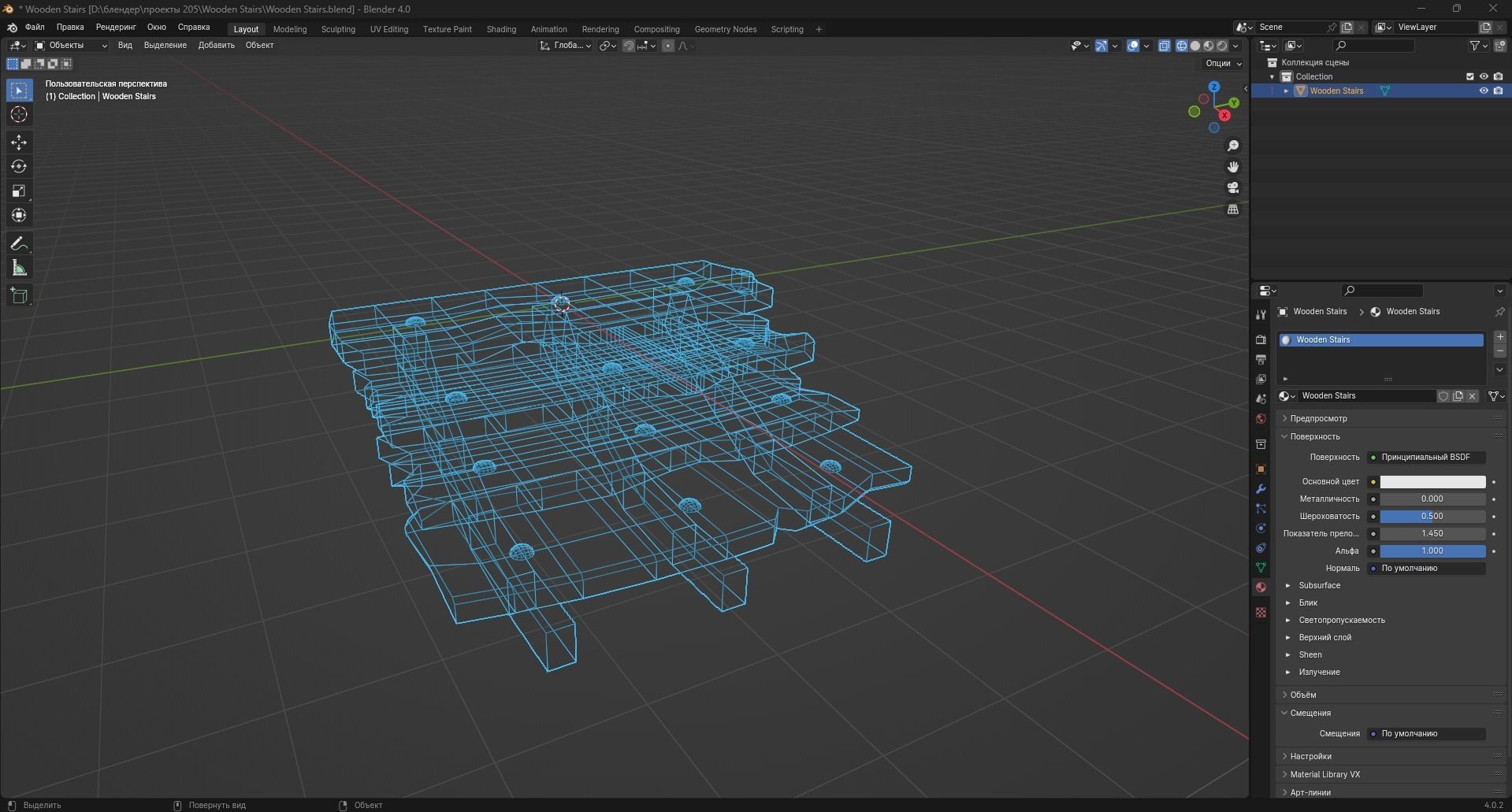The height and width of the screenshot is (812, 1512).
Task: Open the Глоба... transform orientation dropdown
Action: (x=566, y=46)
